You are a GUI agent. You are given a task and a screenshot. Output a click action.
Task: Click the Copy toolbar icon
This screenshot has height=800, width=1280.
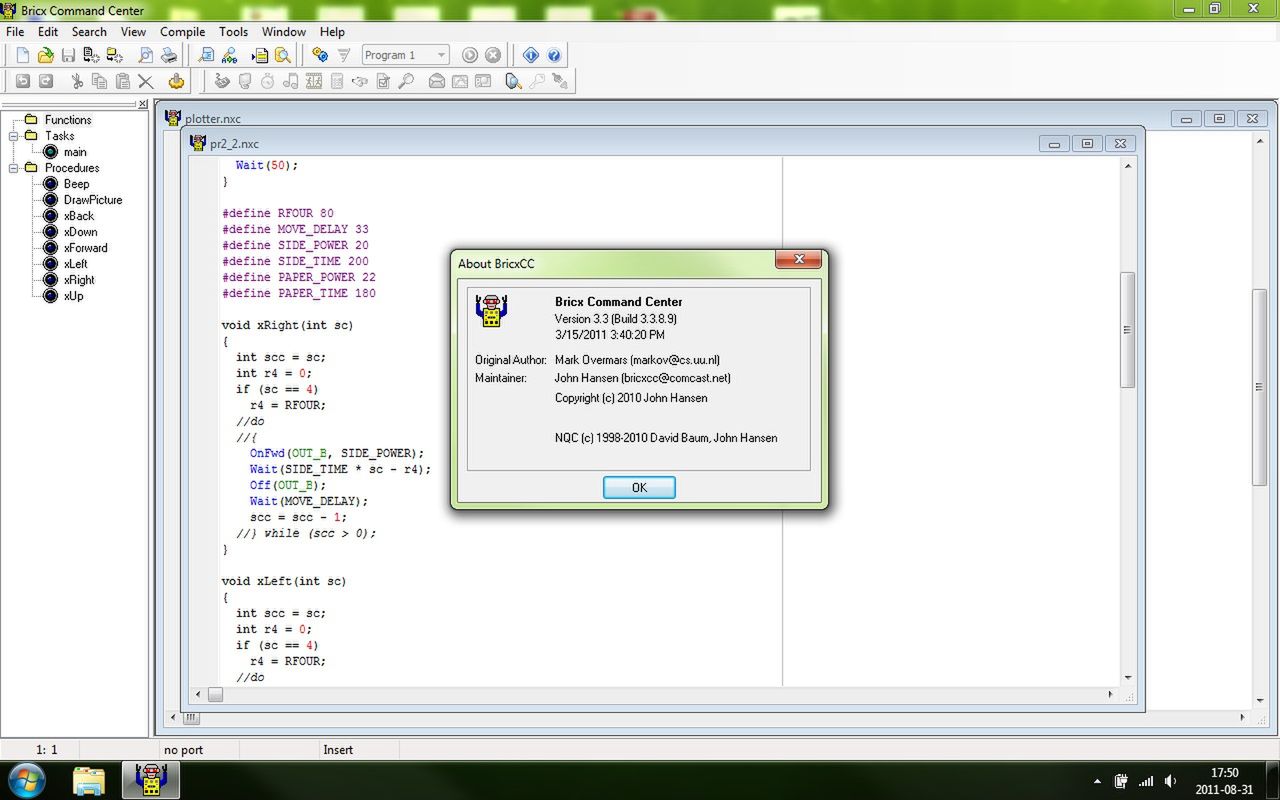coord(100,81)
